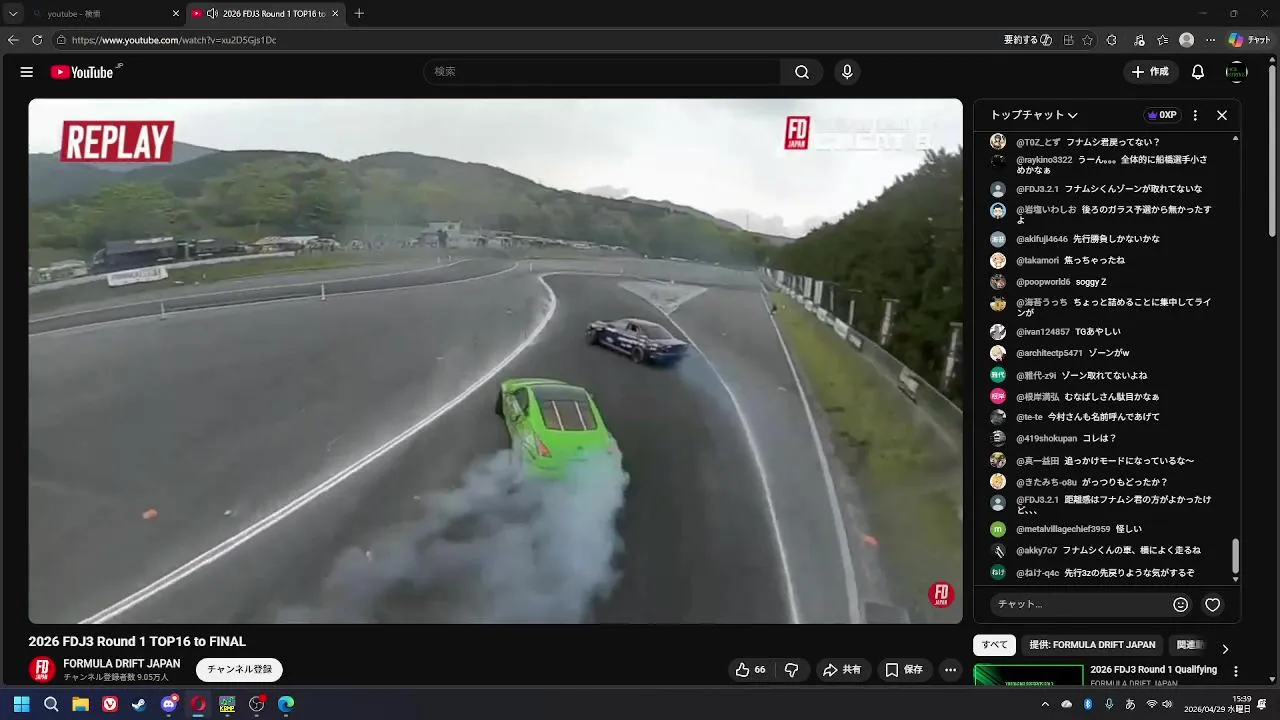This screenshot has width=1280, height=720.
Task: Dislike the video with thumbs-down button
Action: (791, 670)
